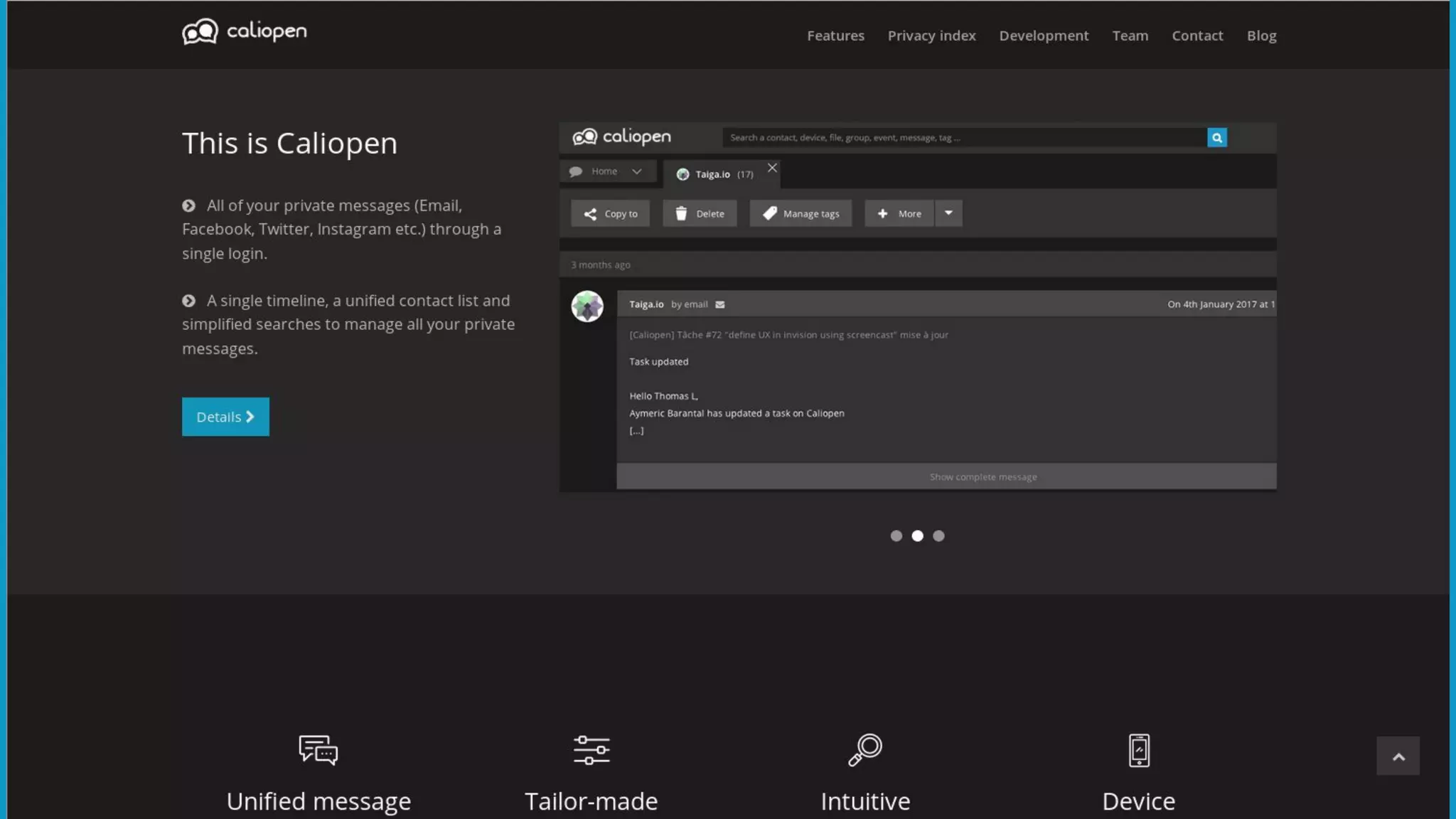Click the Intuitive magnifying glass icon

point(865,750)
